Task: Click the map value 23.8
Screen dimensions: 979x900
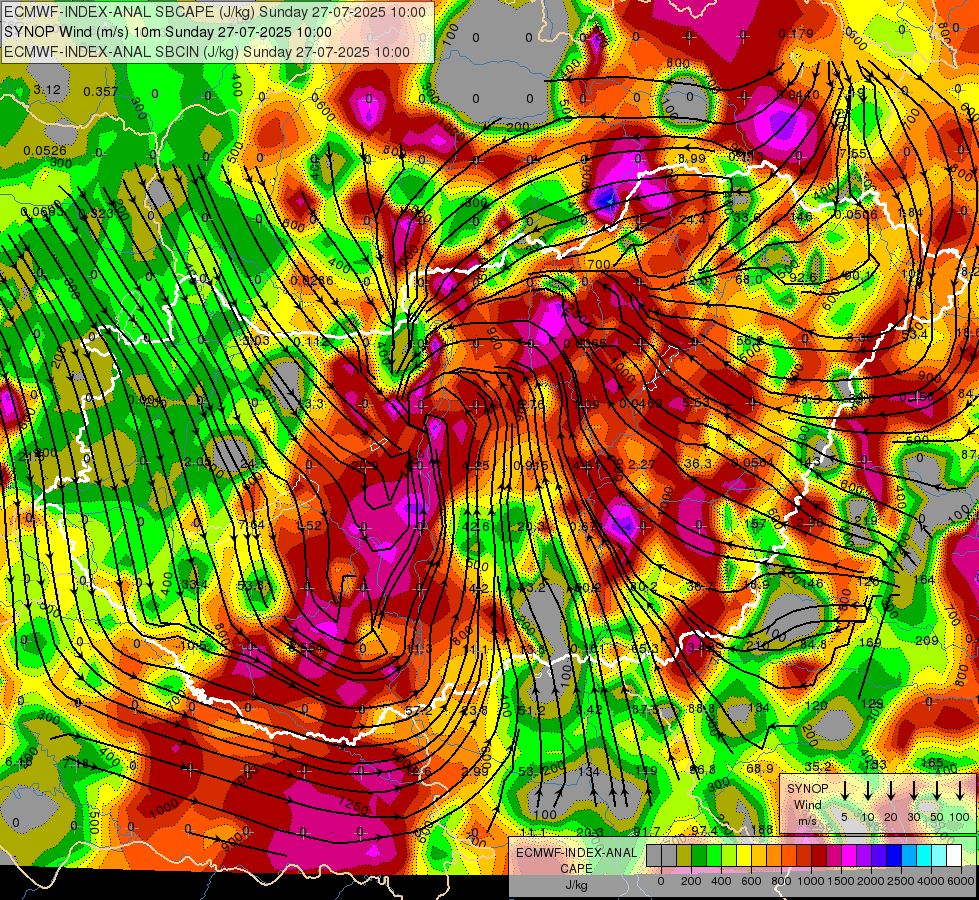Action: (475, 711)
